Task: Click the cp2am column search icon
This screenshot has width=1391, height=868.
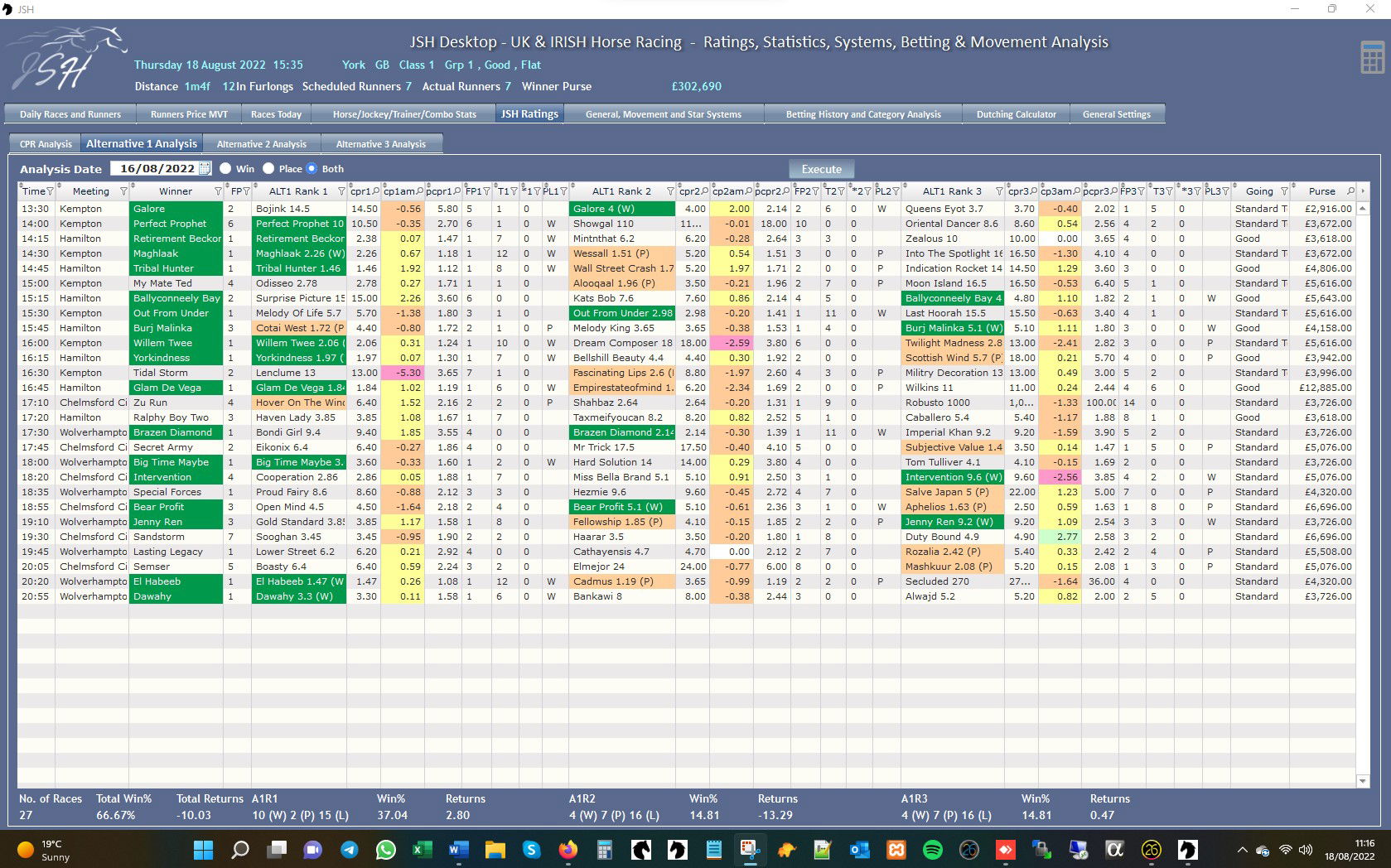Action: click(x=748, y=191)
